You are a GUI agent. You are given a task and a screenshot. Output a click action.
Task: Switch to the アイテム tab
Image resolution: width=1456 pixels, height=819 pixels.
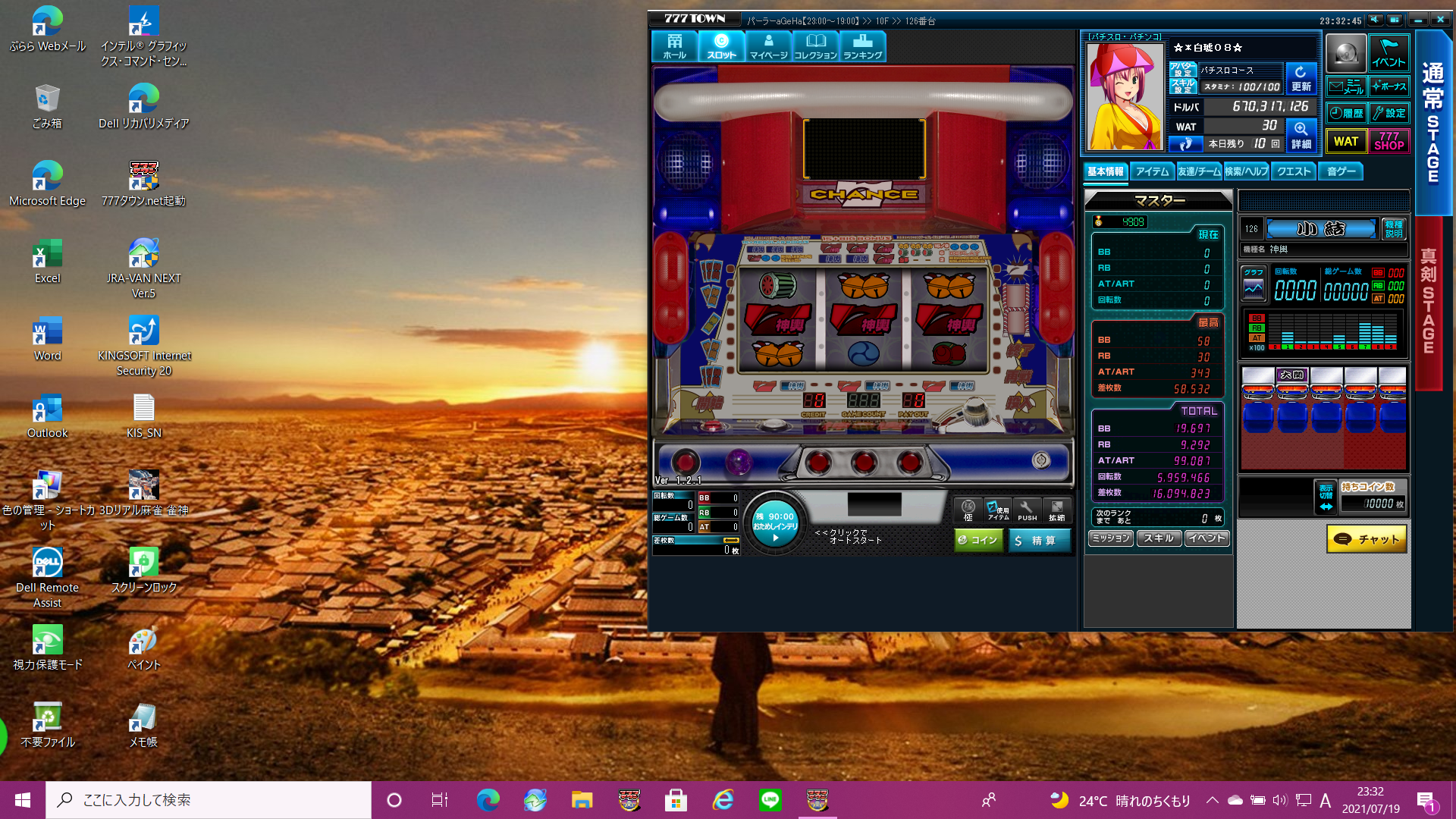click(1153, 172)
